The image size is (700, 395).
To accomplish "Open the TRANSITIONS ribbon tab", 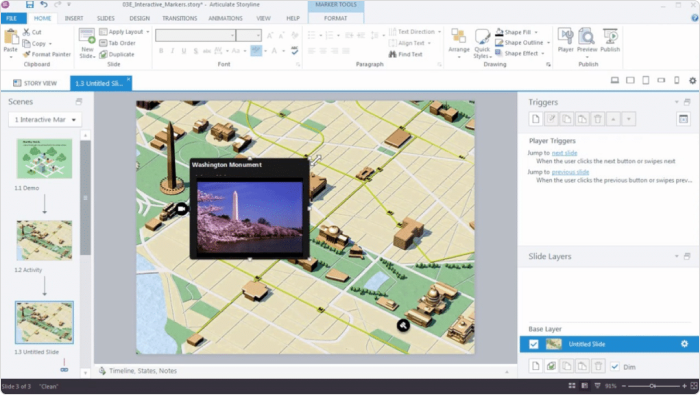I will (x=179, y=18).
